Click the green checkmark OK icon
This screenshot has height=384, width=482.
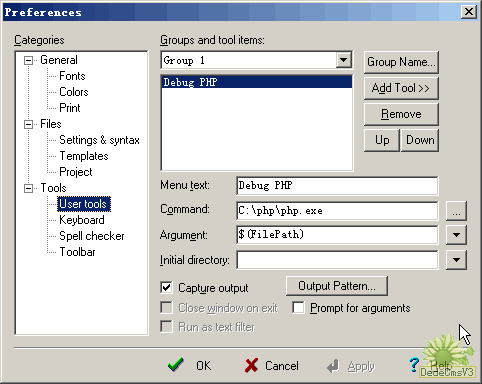click(x=176, y=365)
